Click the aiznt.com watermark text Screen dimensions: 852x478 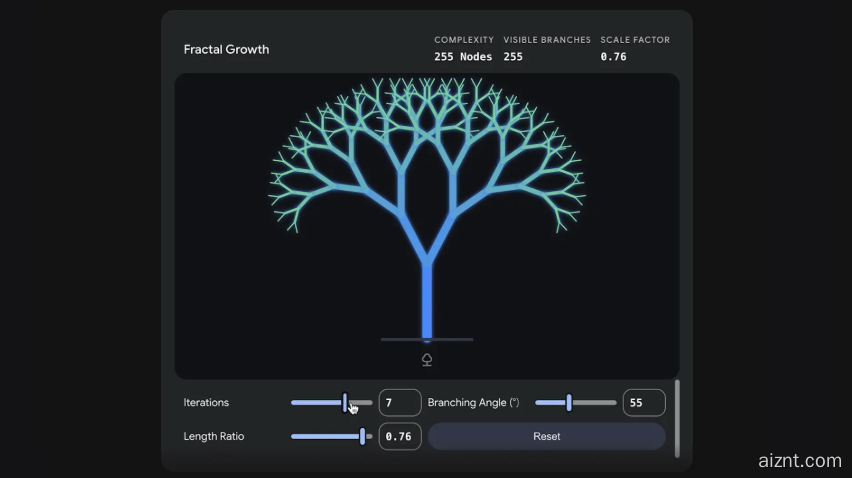point(800,461)
